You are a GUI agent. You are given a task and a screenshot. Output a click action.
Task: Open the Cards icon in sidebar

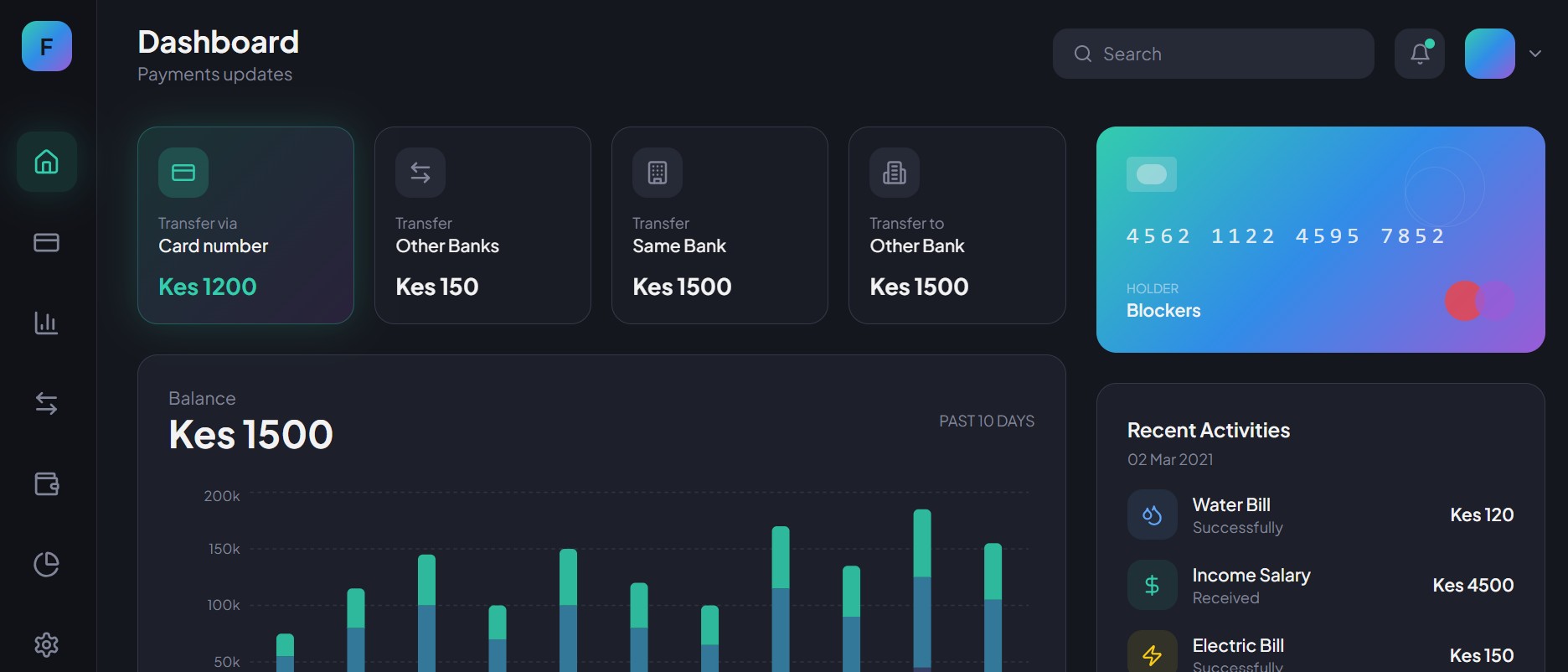coord(47,242)
